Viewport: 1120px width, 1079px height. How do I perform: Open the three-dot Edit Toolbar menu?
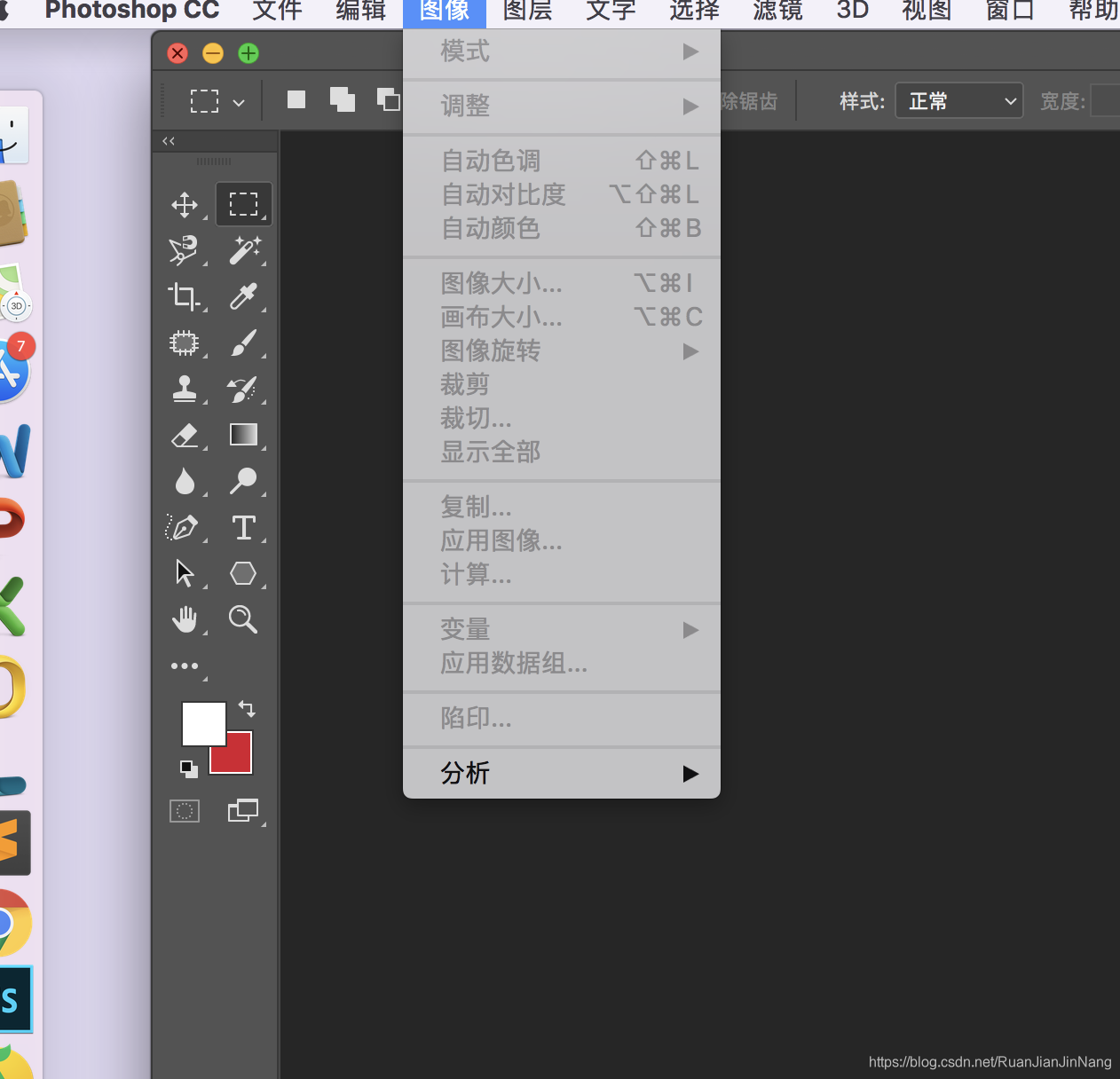185,666
